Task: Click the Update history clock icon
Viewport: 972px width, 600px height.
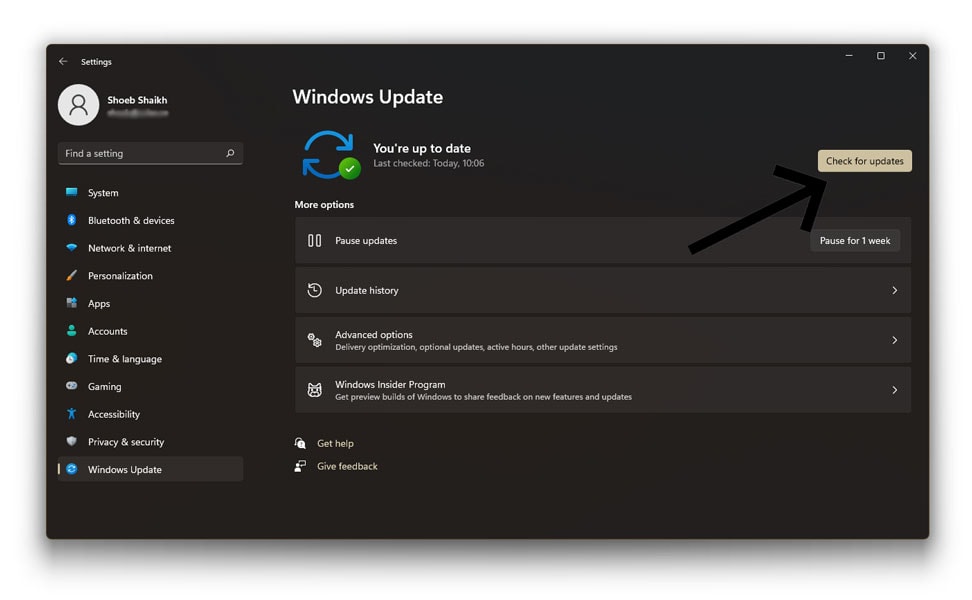Action: (314, 290)
